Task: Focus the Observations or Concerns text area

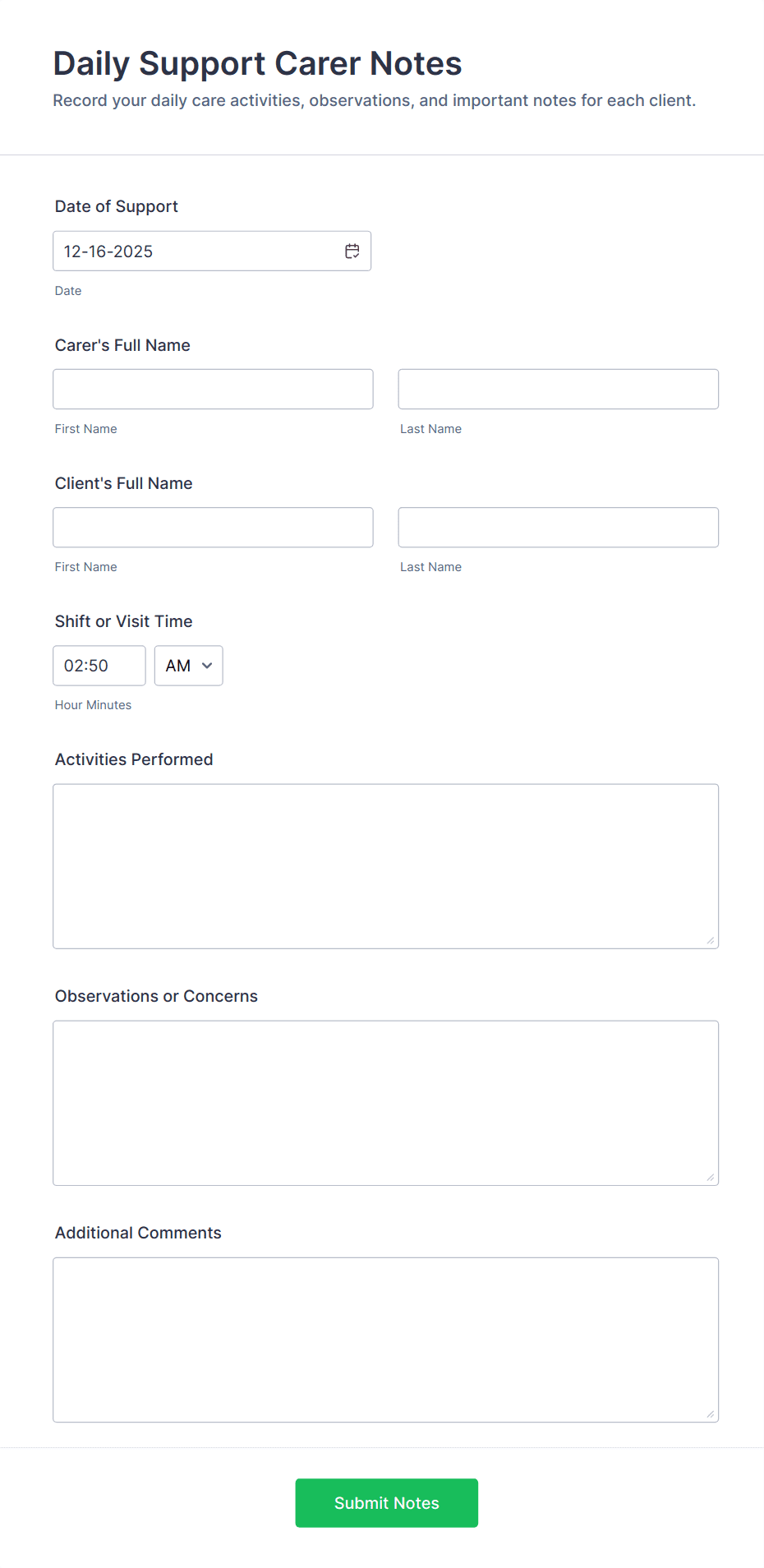Action: (385, 1102)
